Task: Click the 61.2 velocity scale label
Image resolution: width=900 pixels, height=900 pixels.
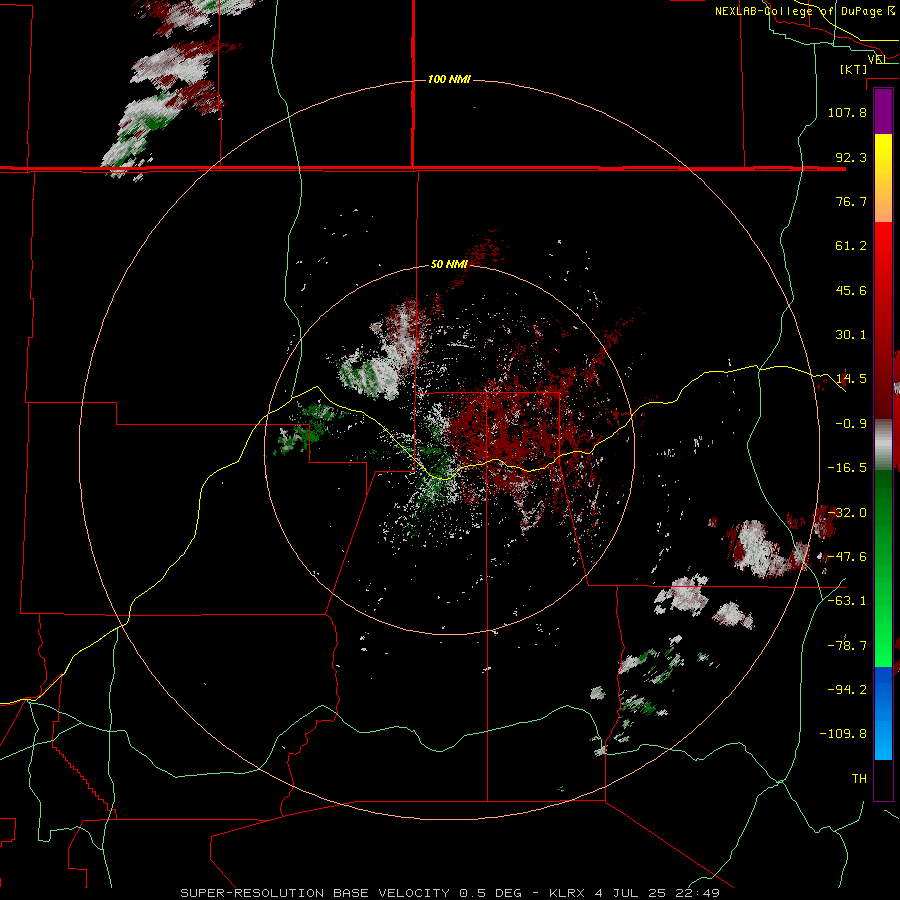Action: click(x=851, y=246)
